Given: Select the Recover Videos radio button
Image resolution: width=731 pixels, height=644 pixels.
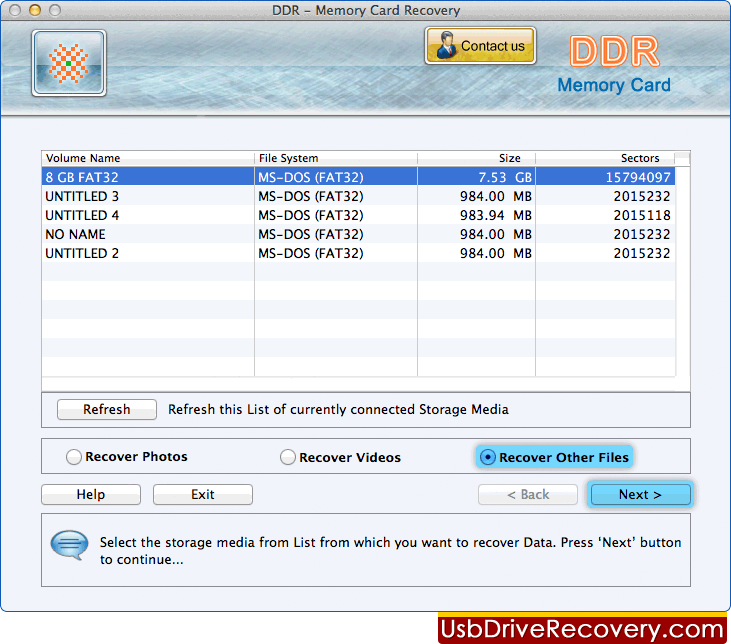Looking at the screenshot, I should 288,457.
